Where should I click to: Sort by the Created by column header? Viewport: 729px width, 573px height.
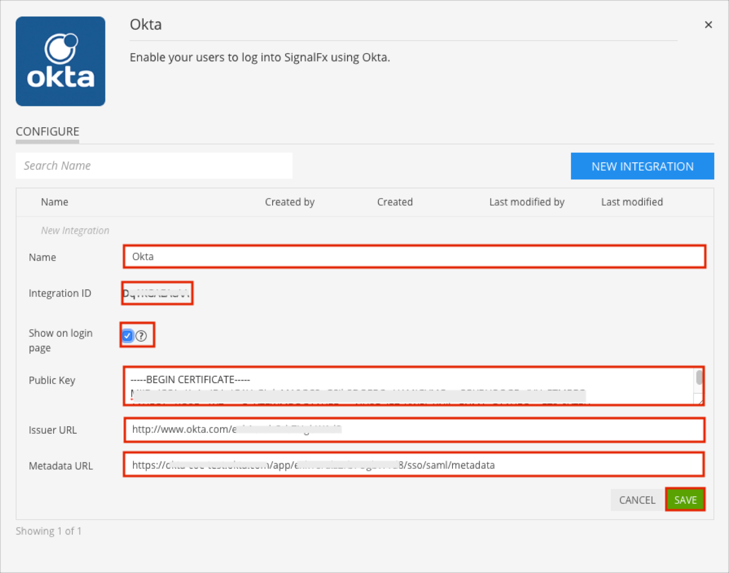click(x=289, y=202)
